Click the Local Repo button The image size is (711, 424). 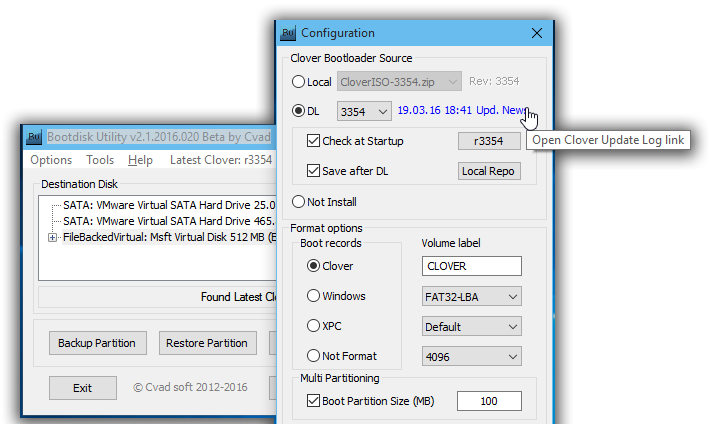point(489,171)
